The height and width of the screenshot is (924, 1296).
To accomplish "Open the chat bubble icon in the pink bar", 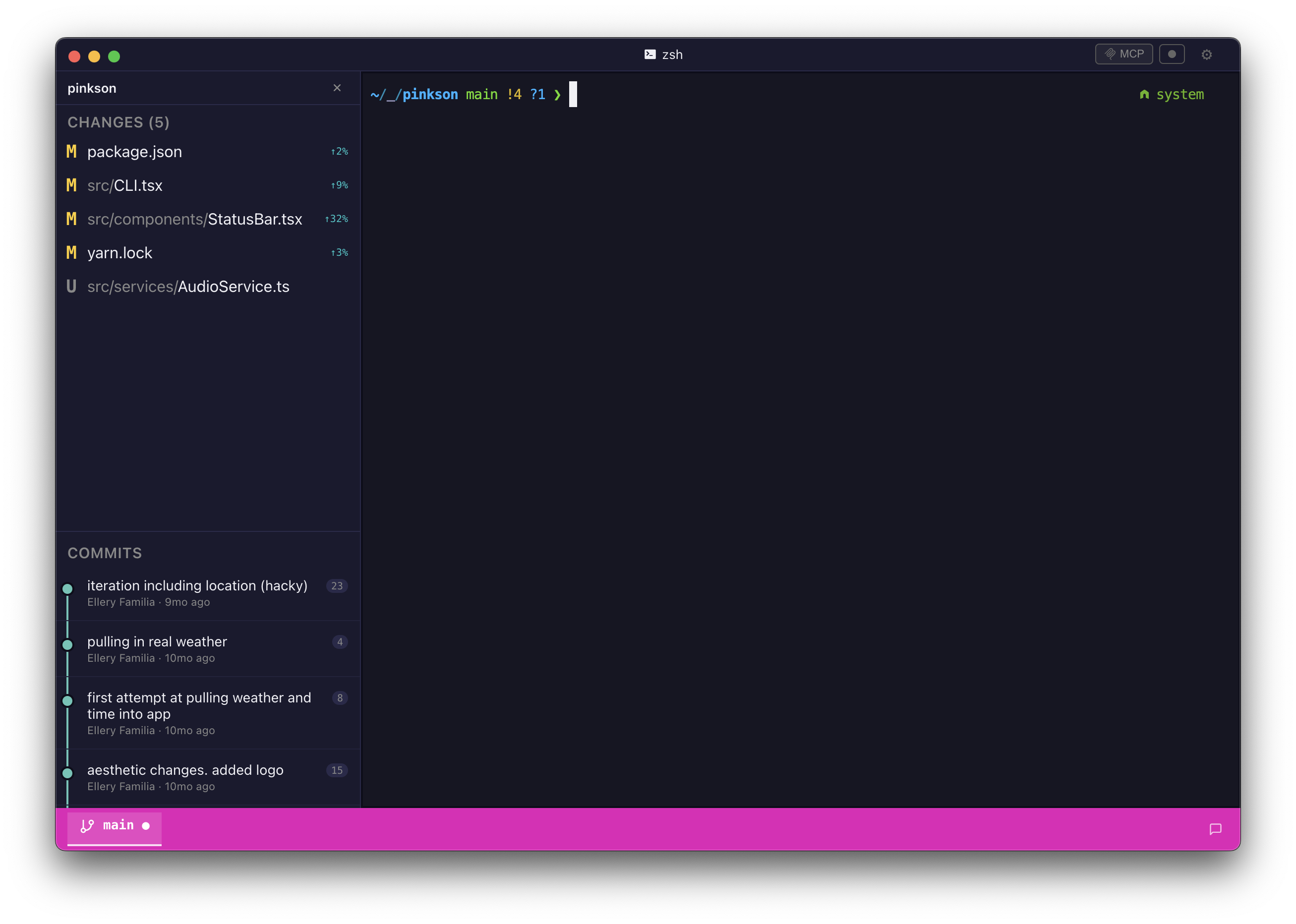I will [x=1215, y=828].
